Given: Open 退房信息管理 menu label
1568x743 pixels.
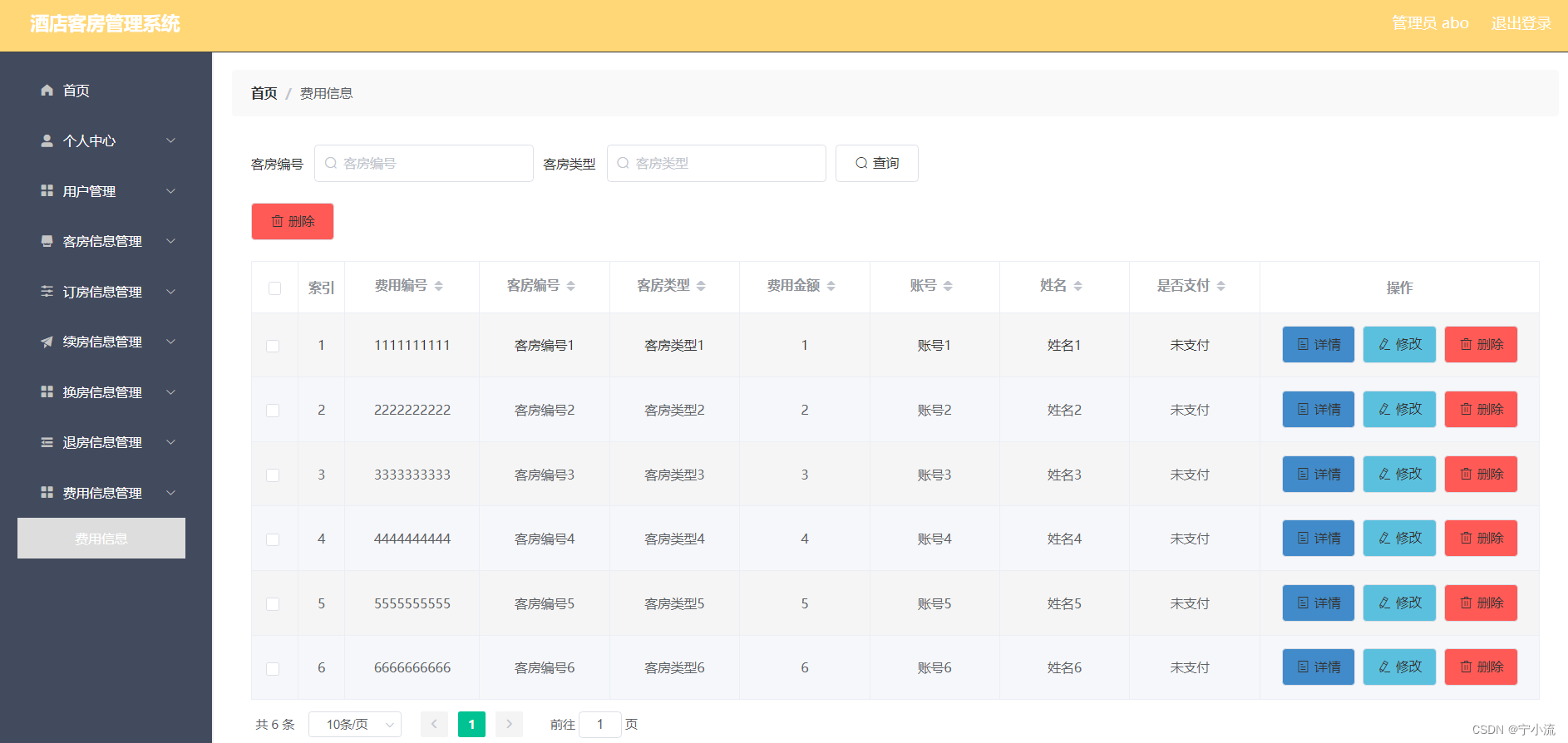Looking at the screenshot, I should pos(102,442).
